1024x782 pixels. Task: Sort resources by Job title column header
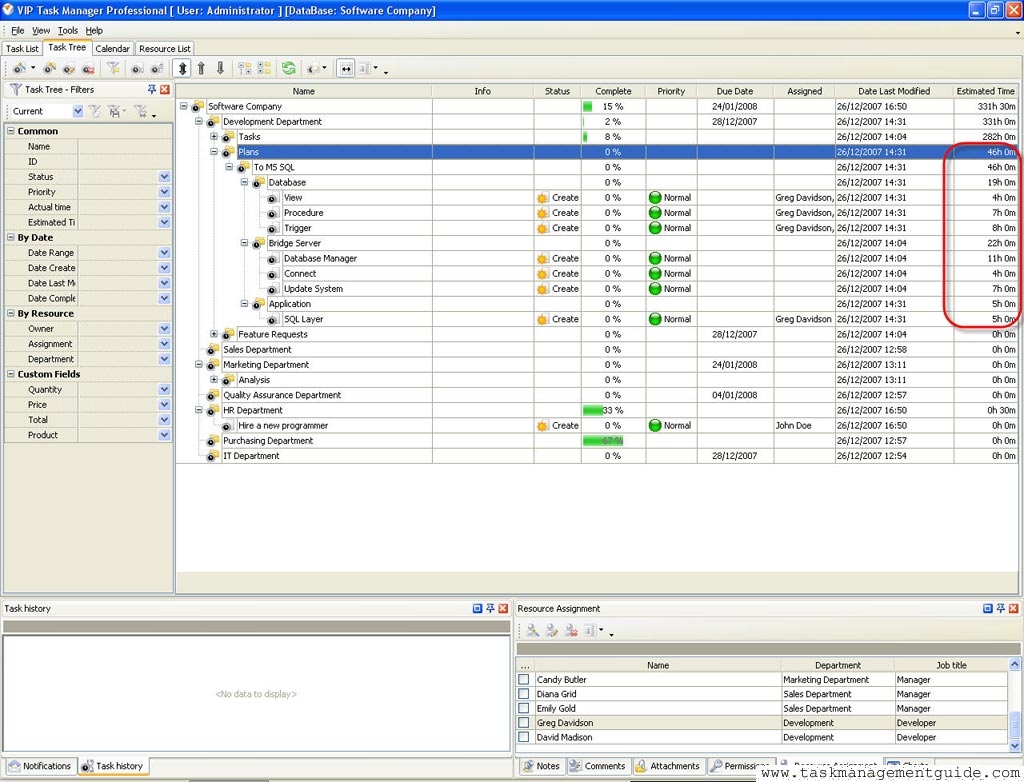tap(951, 665)
